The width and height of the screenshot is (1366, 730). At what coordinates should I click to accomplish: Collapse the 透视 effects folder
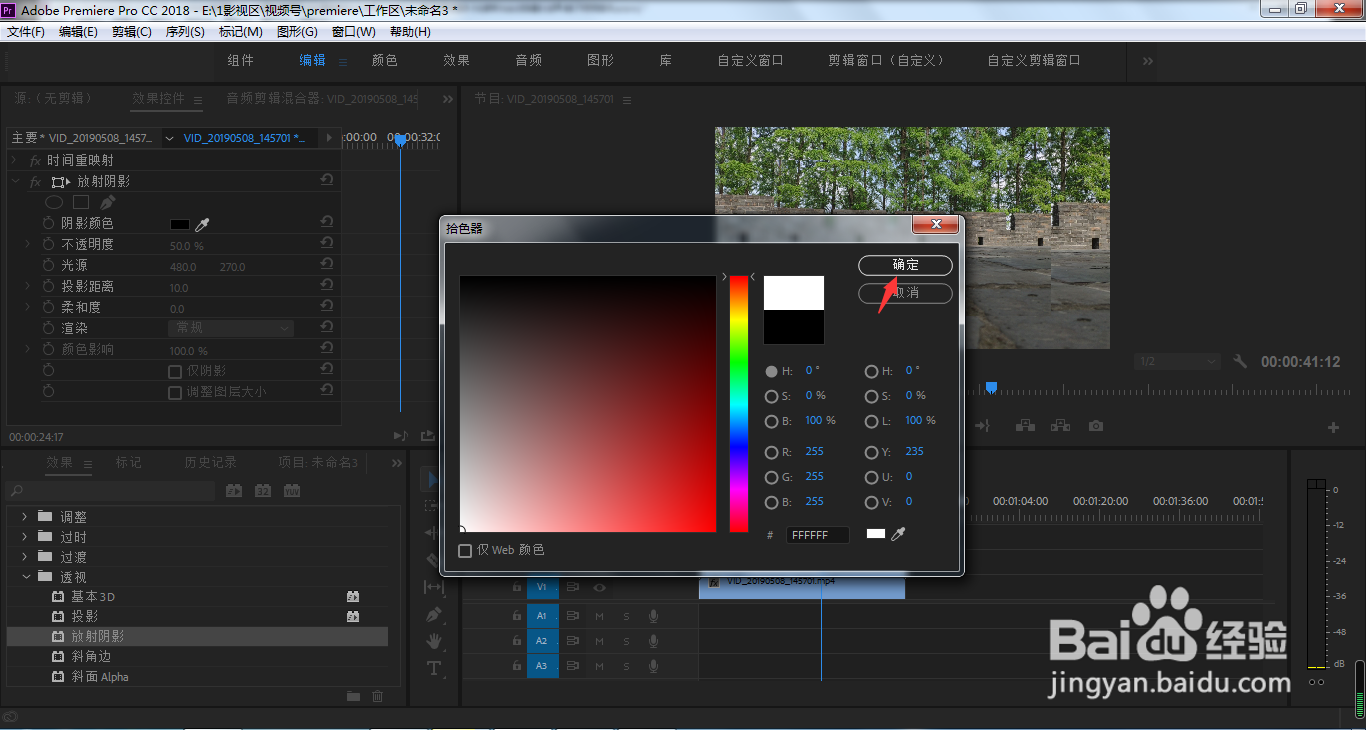click(25, 577)
